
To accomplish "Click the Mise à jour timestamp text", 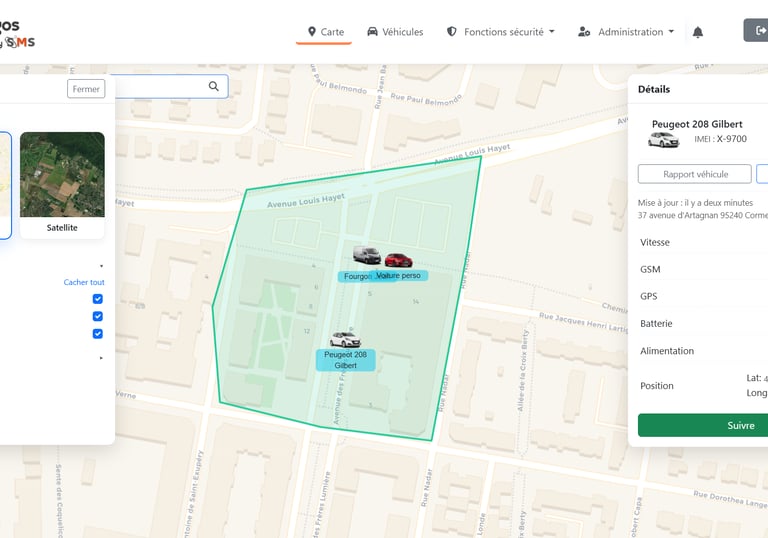I will pyautogui.click(x=695, y=202).
